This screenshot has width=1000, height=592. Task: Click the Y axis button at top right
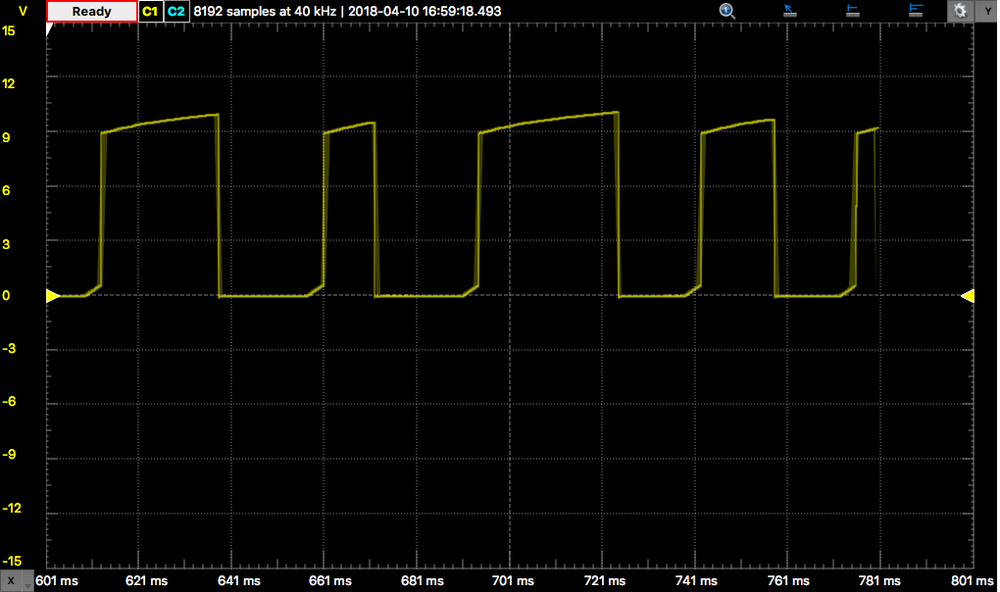987,11
